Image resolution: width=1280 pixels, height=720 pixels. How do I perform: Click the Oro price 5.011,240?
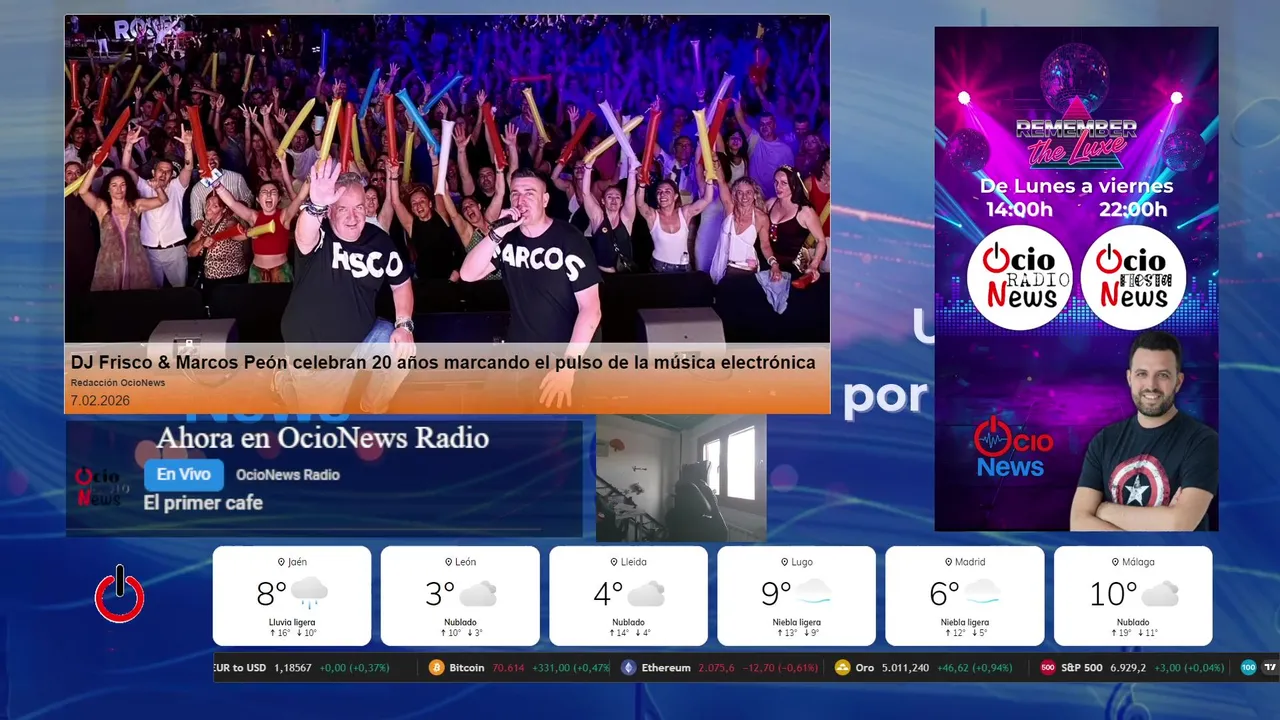click(905, 668)
